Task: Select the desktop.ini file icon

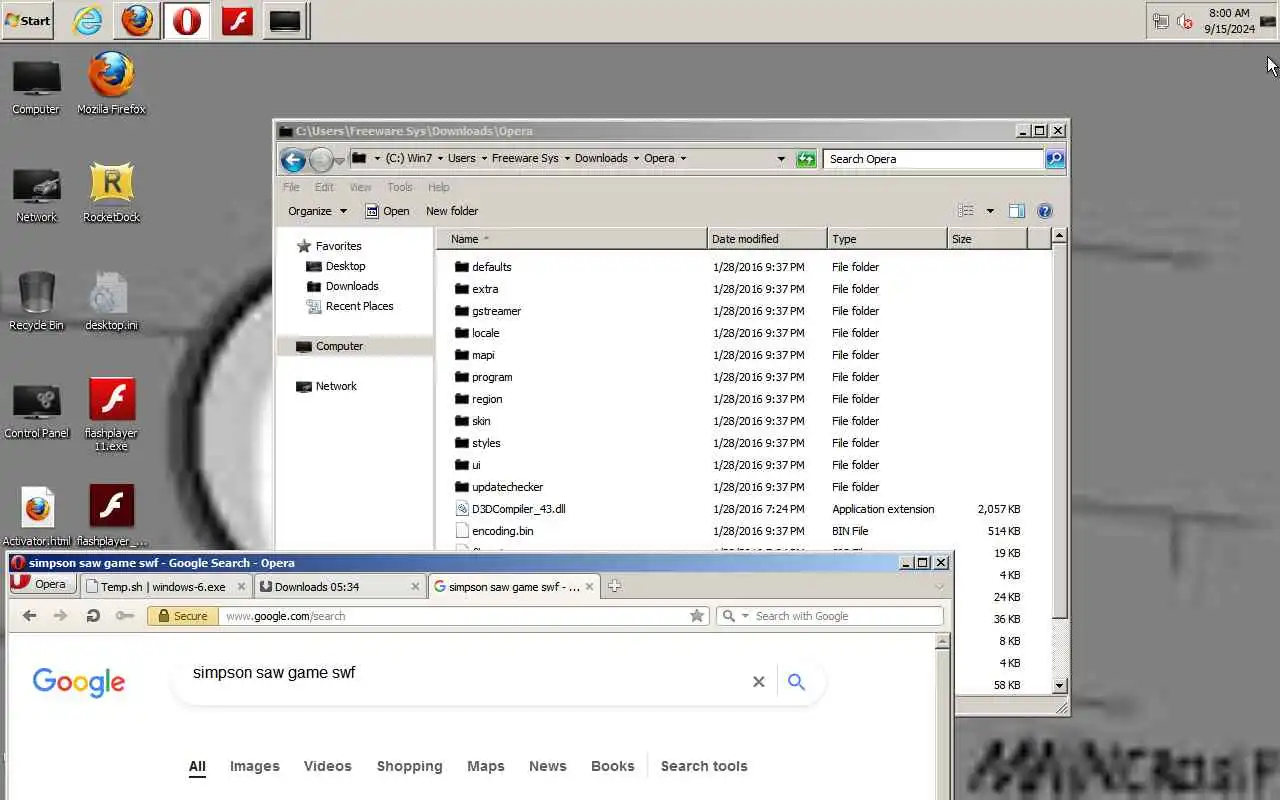Action: [x=111, y=301]
